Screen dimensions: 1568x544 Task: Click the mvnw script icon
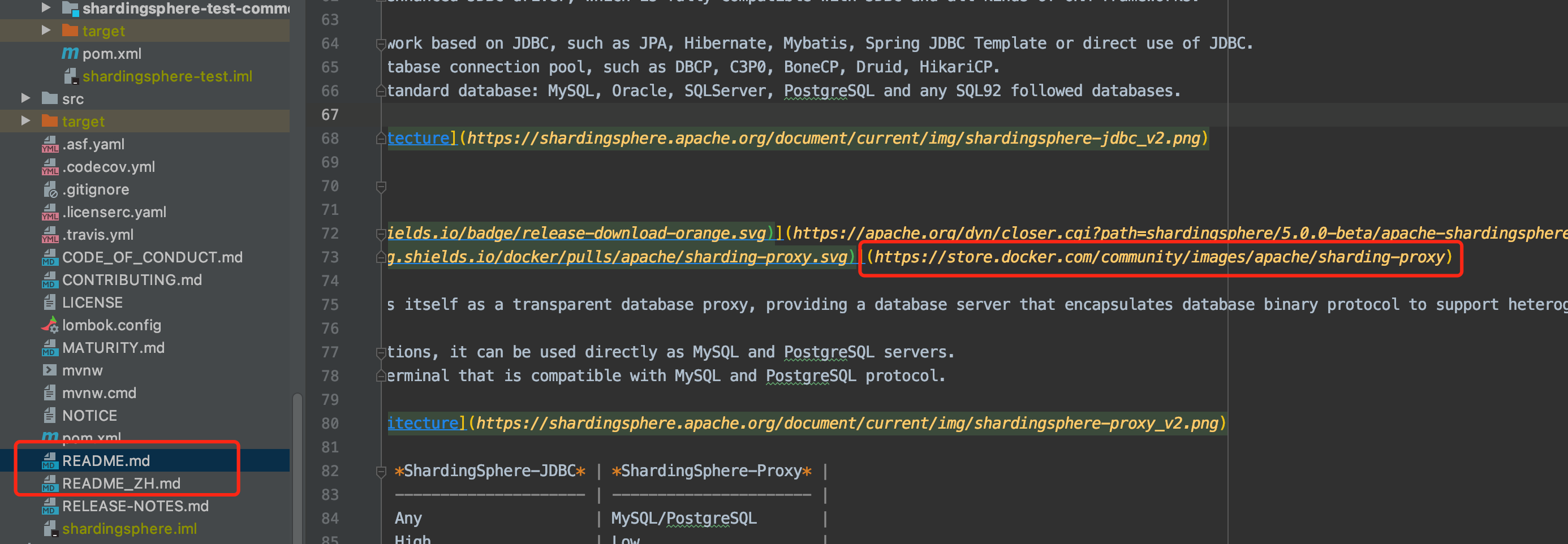click(x=50, y=370)
